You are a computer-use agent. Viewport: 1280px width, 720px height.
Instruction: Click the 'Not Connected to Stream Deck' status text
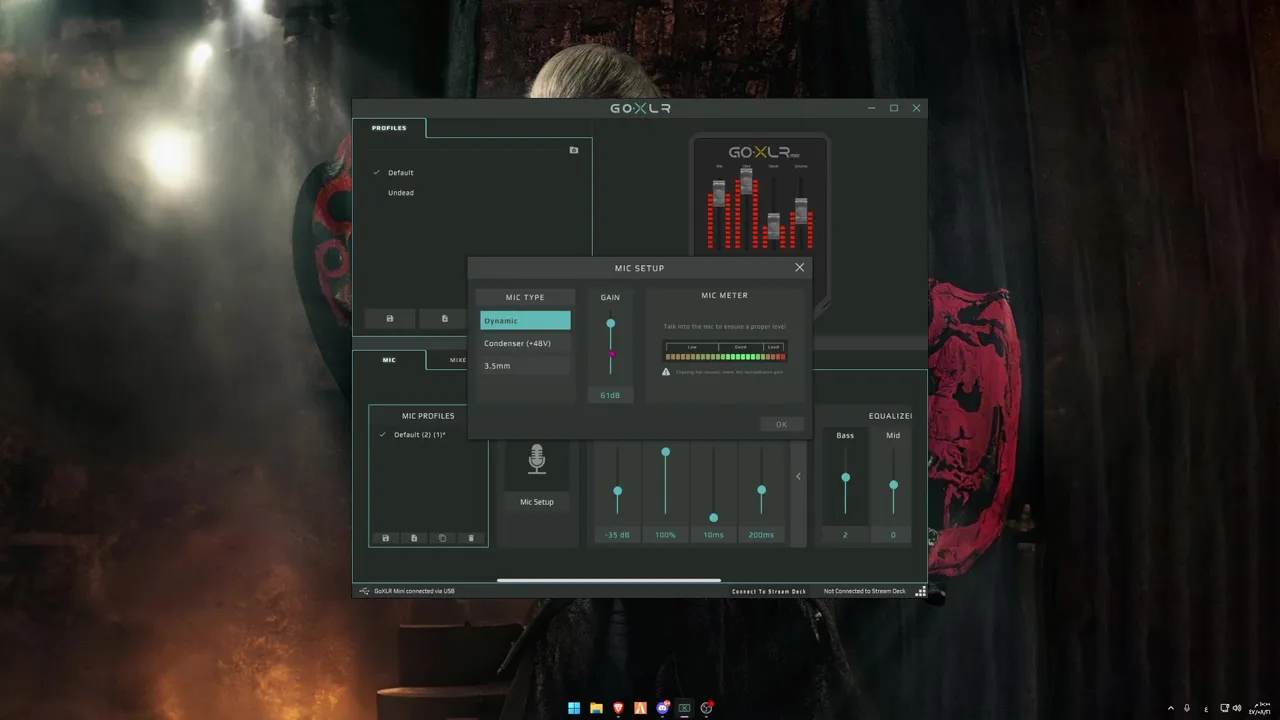pyautogui.click(x=864, y=591)
